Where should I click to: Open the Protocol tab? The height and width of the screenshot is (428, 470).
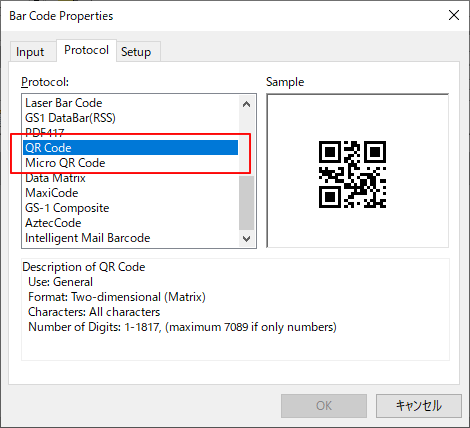(86, 50)
